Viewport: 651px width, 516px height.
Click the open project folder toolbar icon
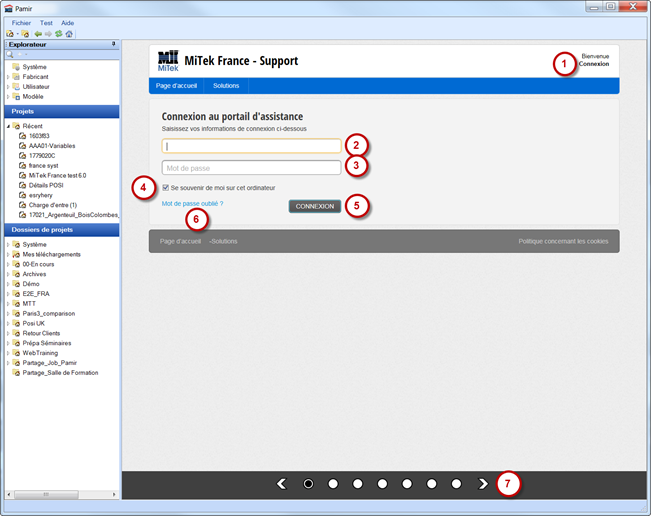[25, 34]
